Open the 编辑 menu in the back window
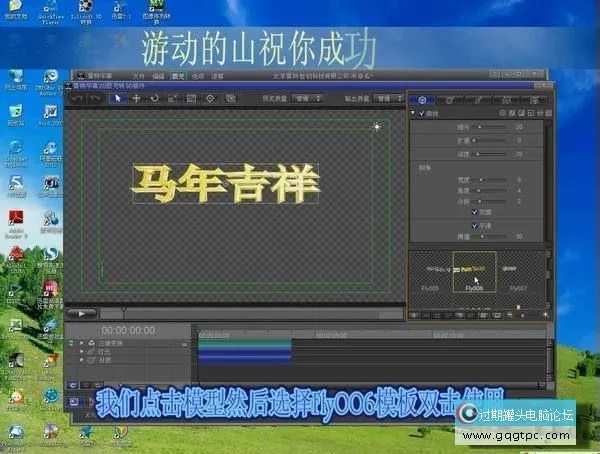The image size is (600, 454). [x=158, y=76]
